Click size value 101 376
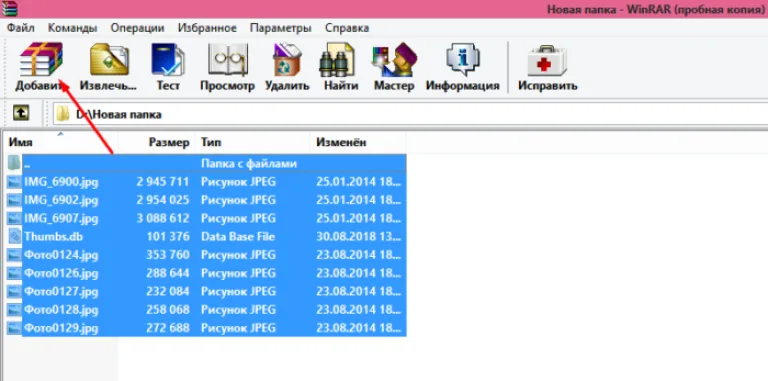Image resolution: width=768 pixels, height=381 pixels. click(x=168, y=237)
